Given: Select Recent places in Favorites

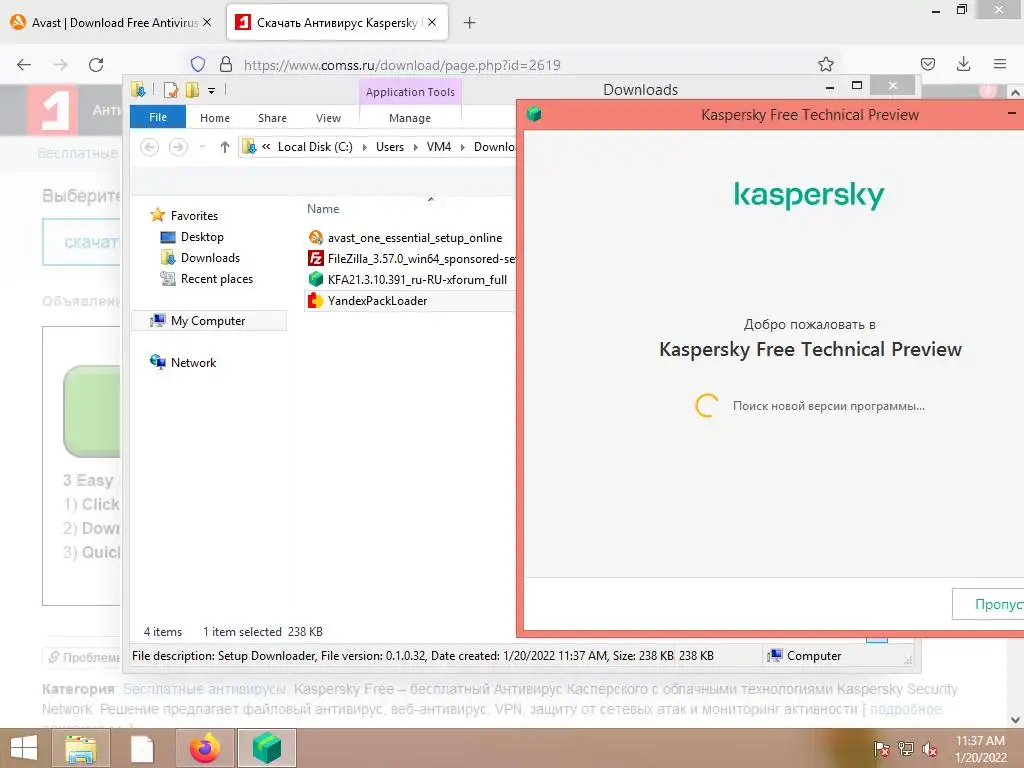Looking at the screenshot, I should point(217,279).
